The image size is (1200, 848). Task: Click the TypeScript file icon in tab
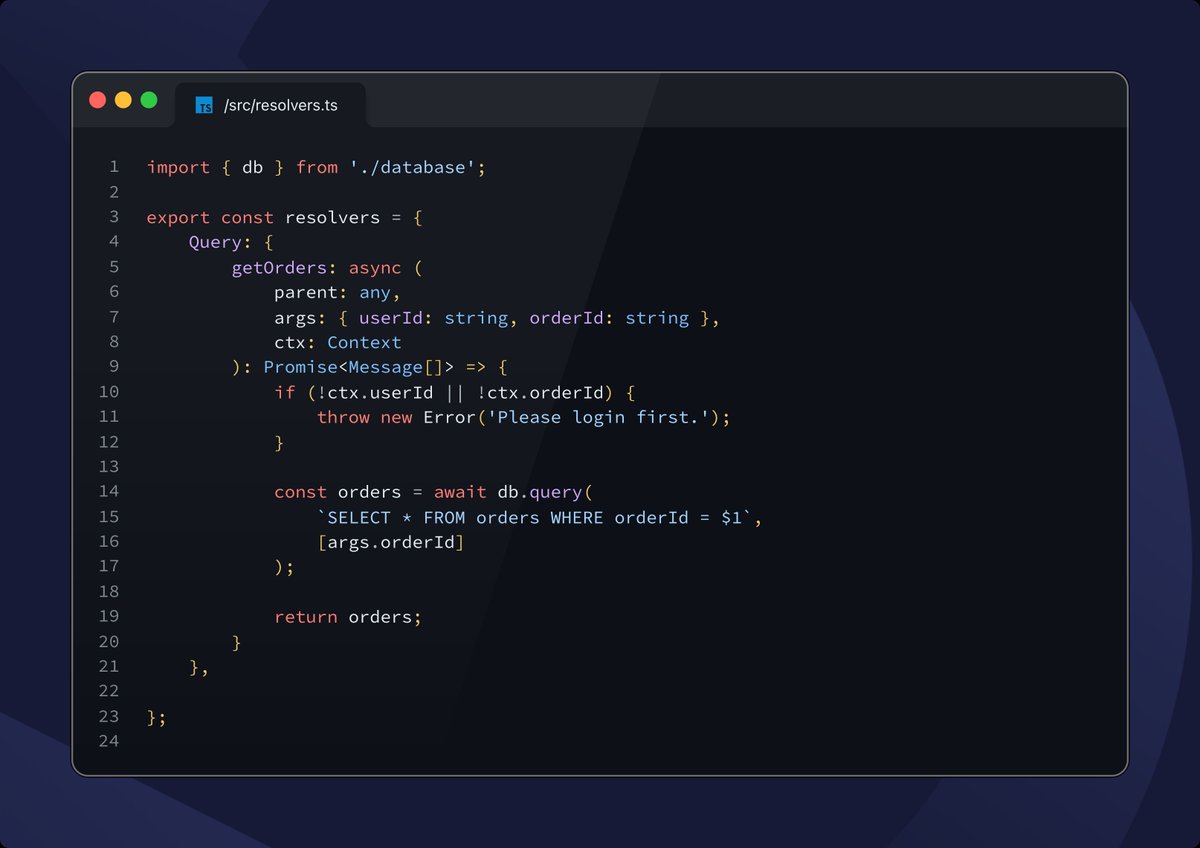204,105
